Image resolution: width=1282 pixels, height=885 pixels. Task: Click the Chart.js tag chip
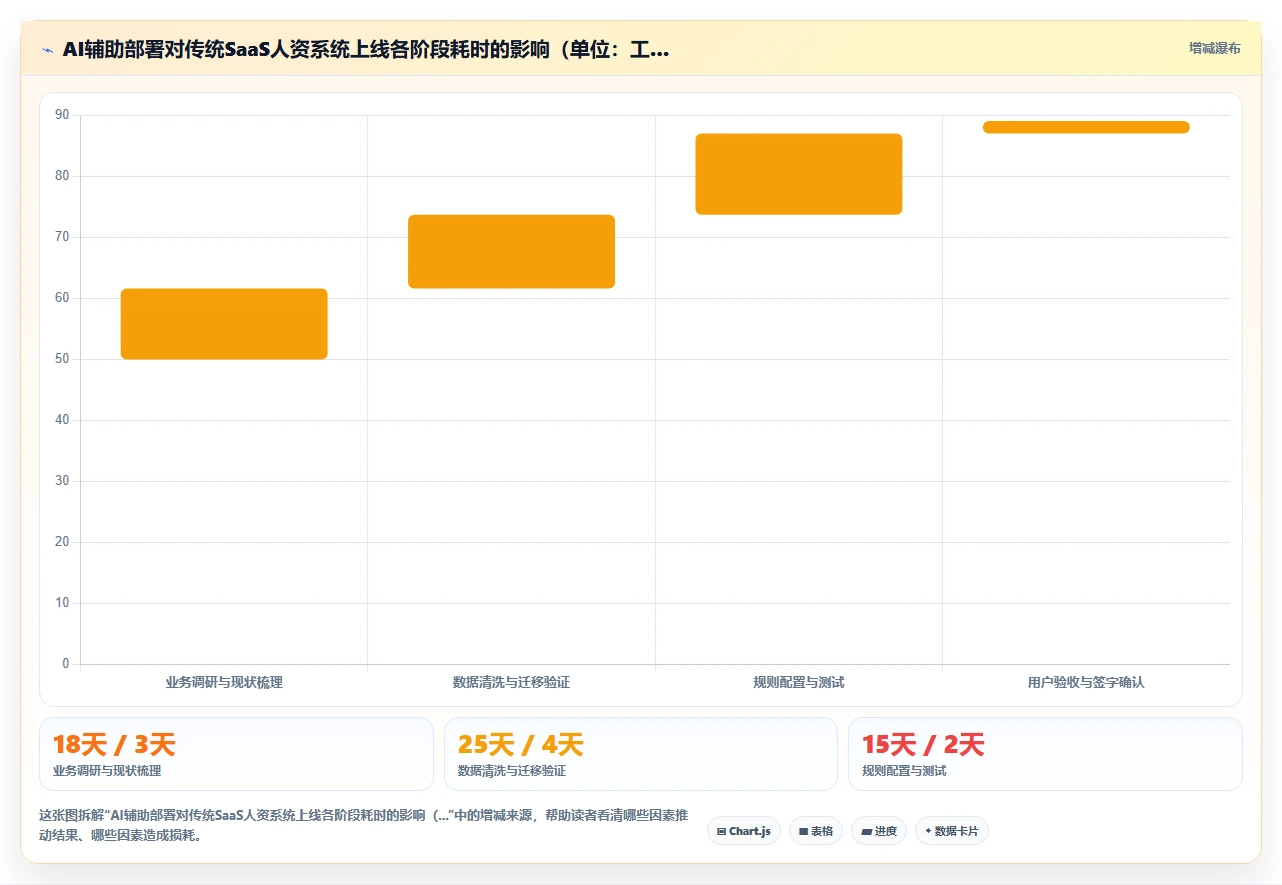coord(744,831)
